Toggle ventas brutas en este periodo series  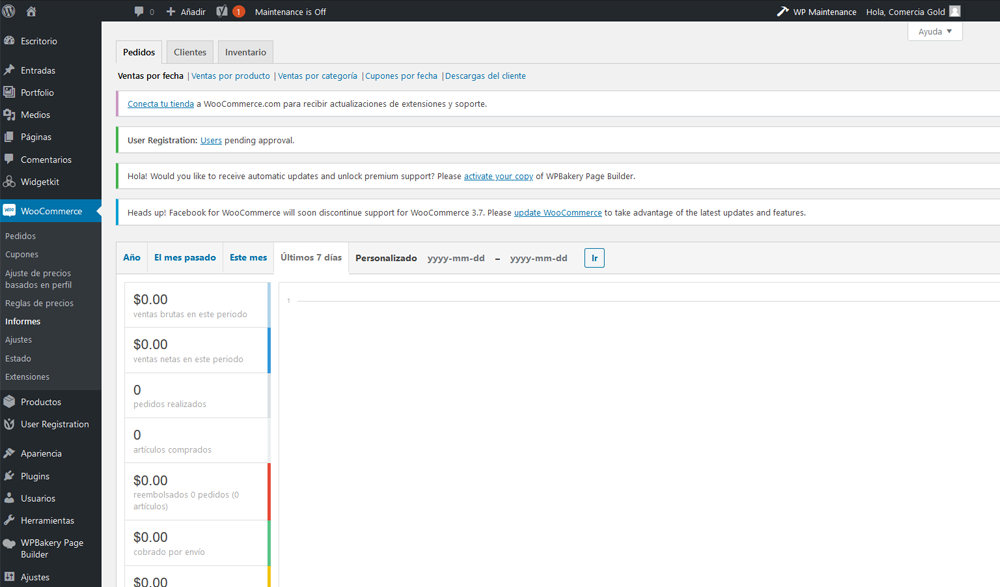(x=198, y=306)
